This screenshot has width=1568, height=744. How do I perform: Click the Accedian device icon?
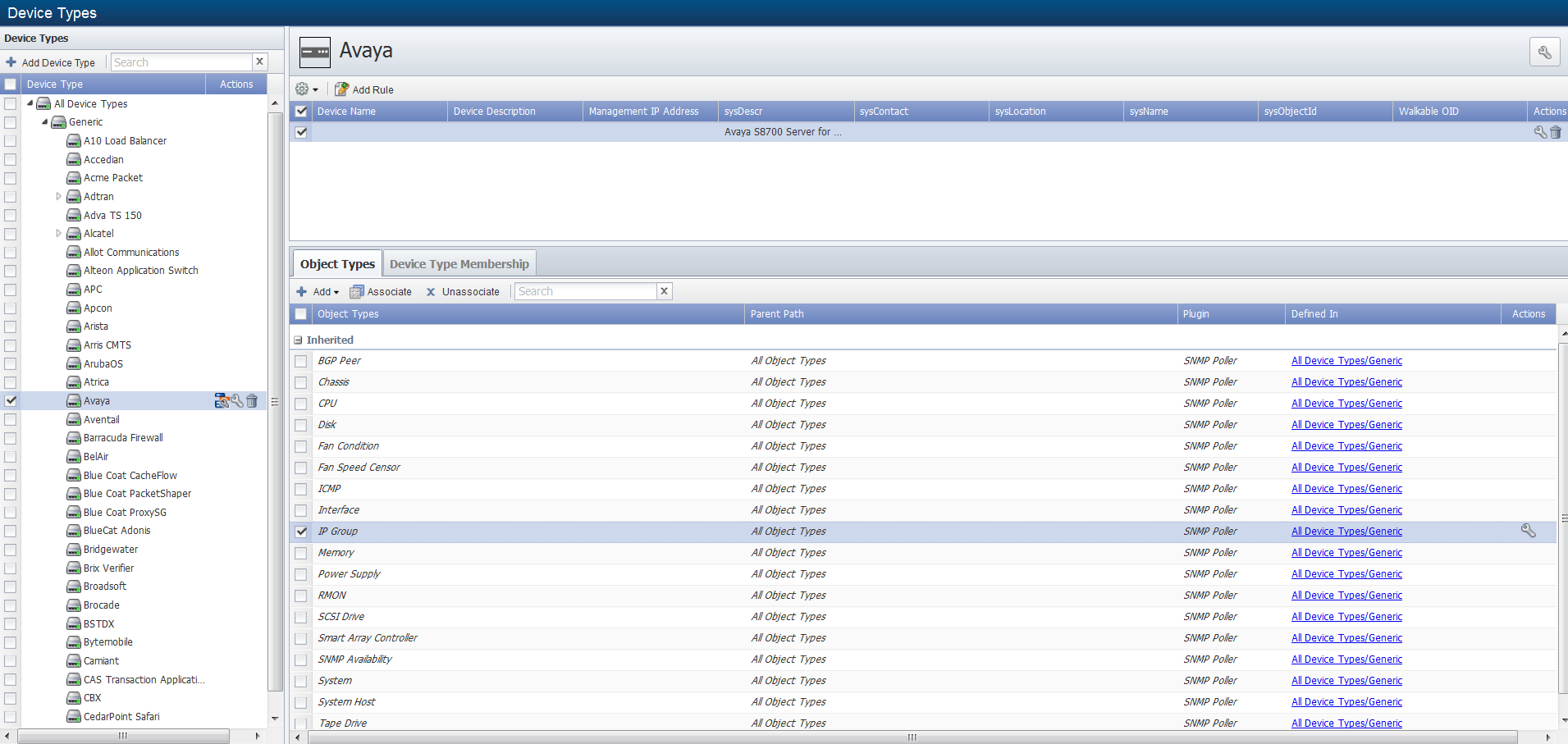tap(74, 160)
